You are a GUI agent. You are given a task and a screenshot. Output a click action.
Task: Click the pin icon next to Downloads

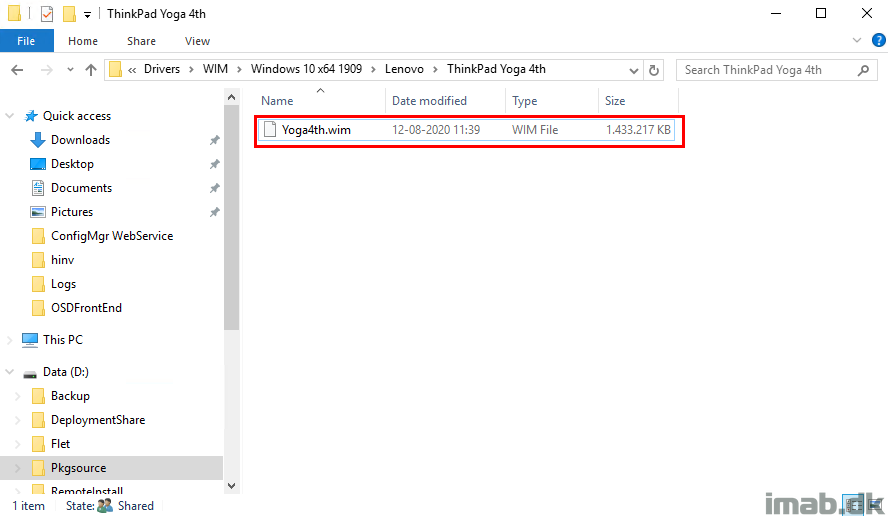point(215,140)
